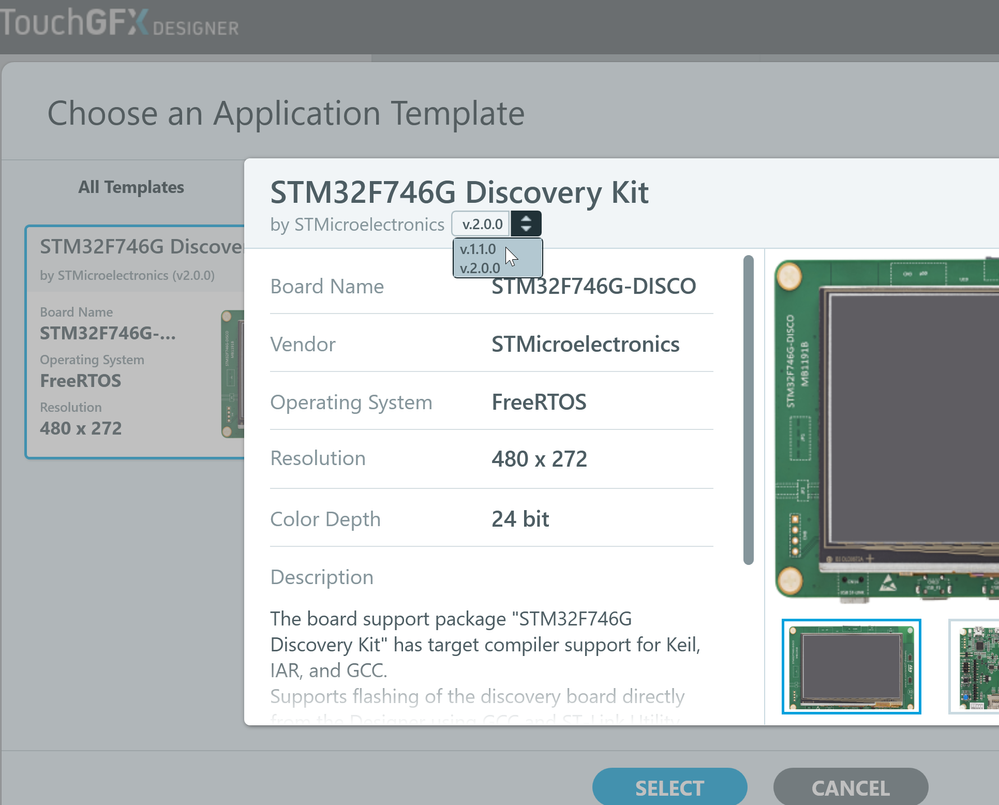Click the 24 bit color depth value
Screen dimensions: 999x805
(520, 519)
